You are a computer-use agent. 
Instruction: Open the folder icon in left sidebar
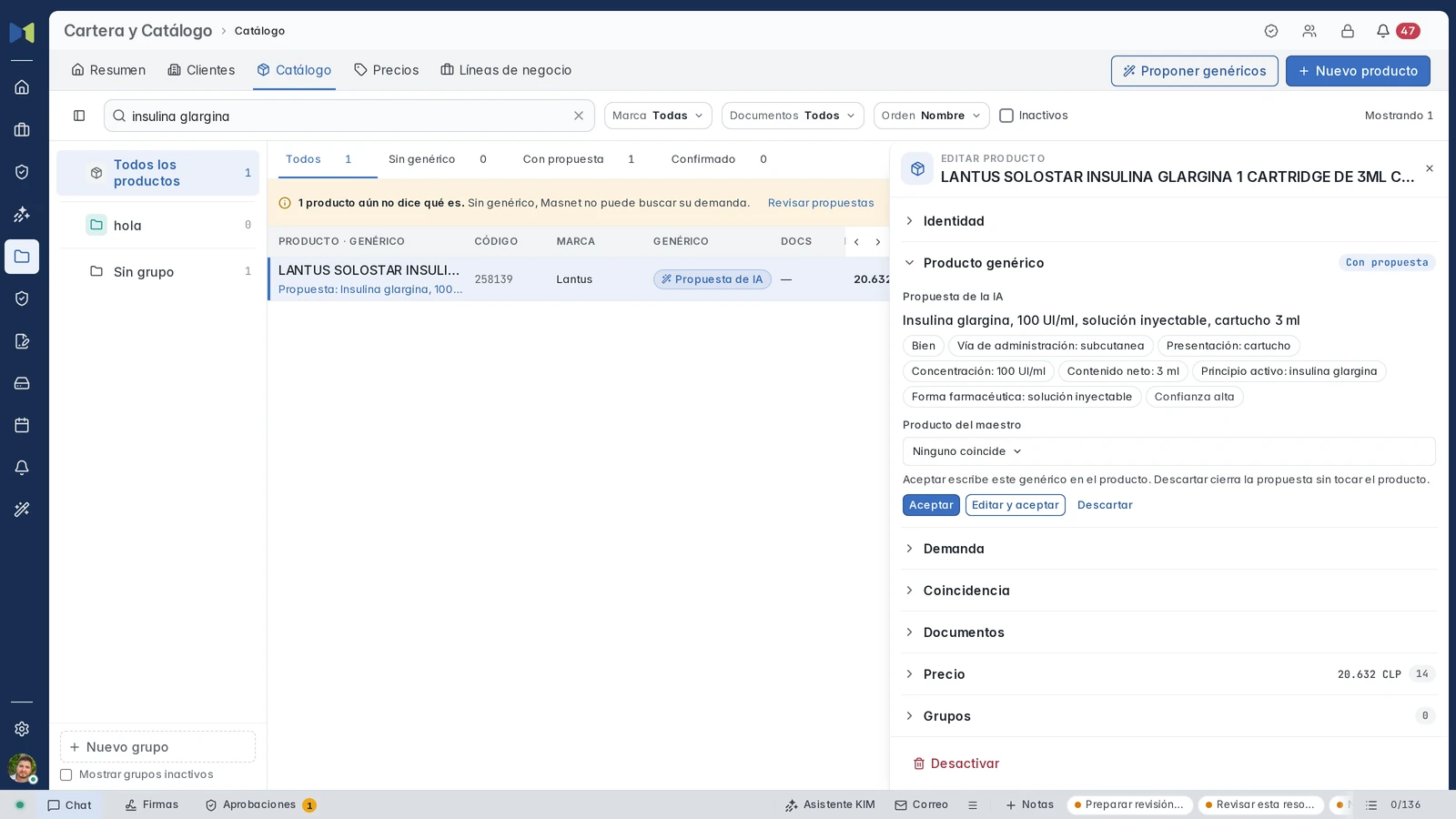tap(22, 257)
